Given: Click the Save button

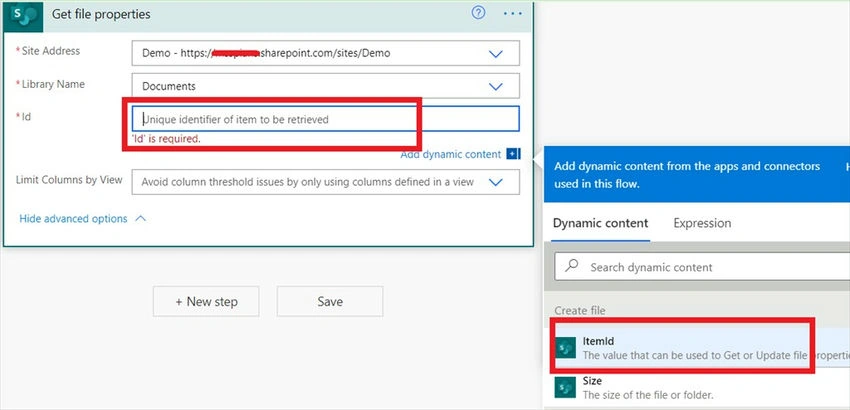Looking at the screenshot, I should [x=330, y=302].
